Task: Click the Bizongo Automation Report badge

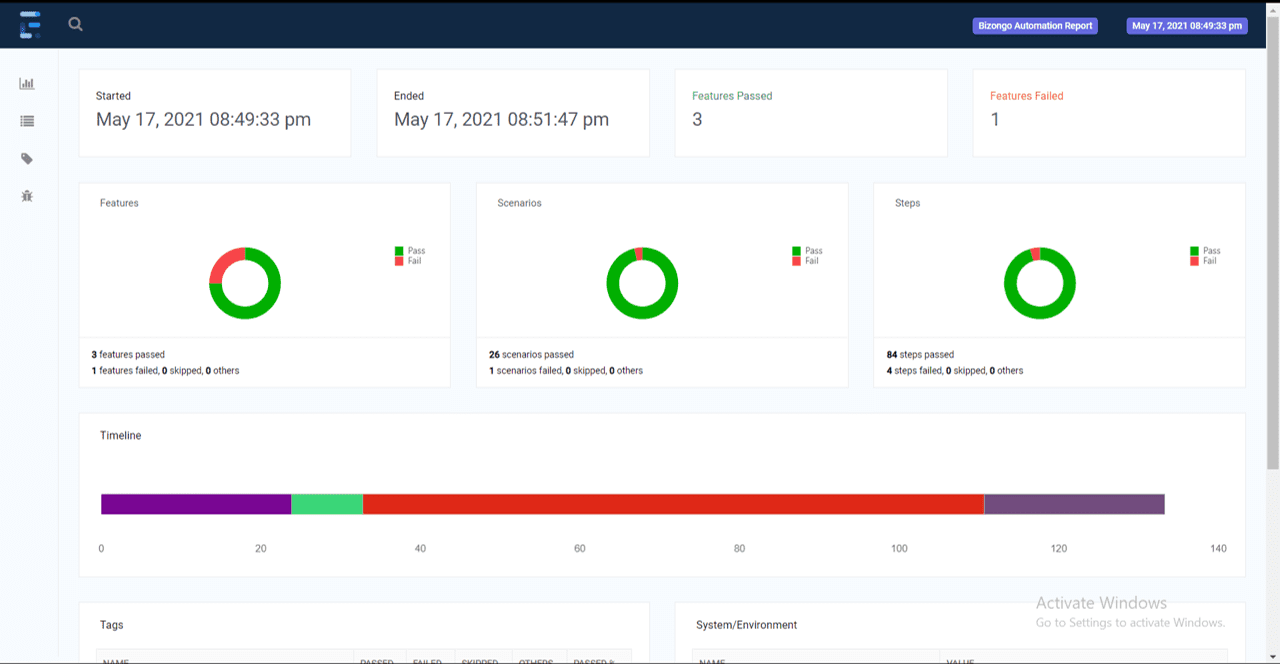Action: (1035, 26)
